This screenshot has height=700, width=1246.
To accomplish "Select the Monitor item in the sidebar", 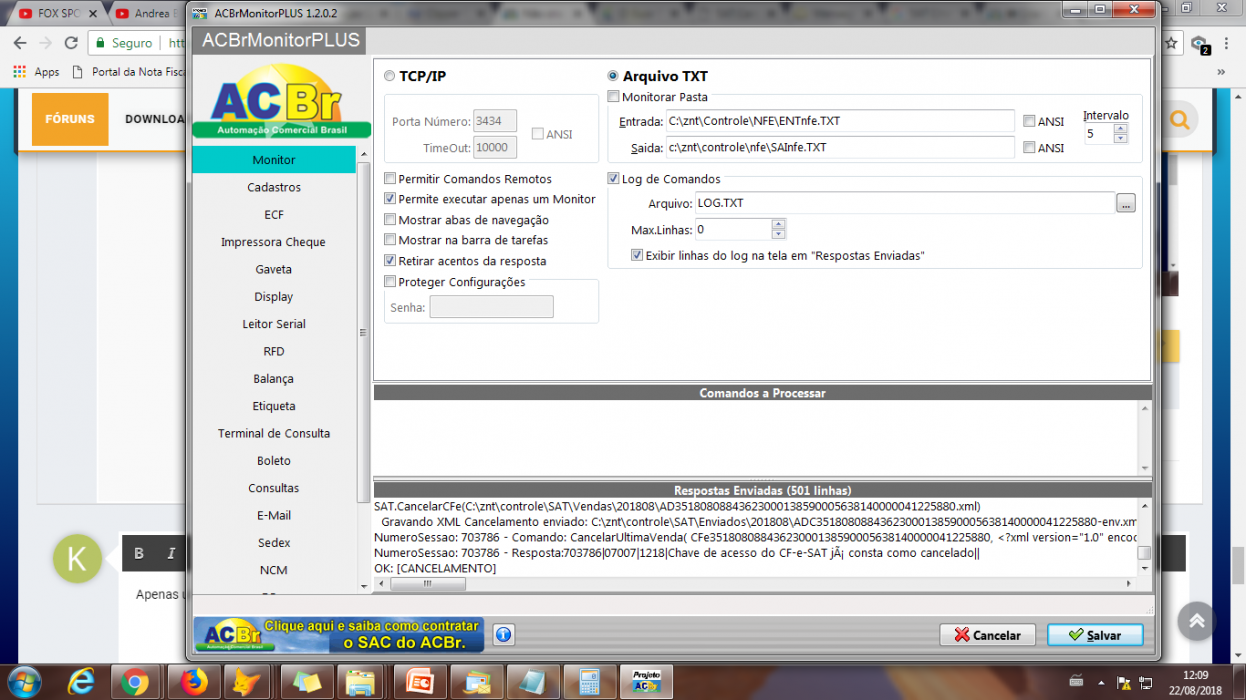I will tap(273, 160).
